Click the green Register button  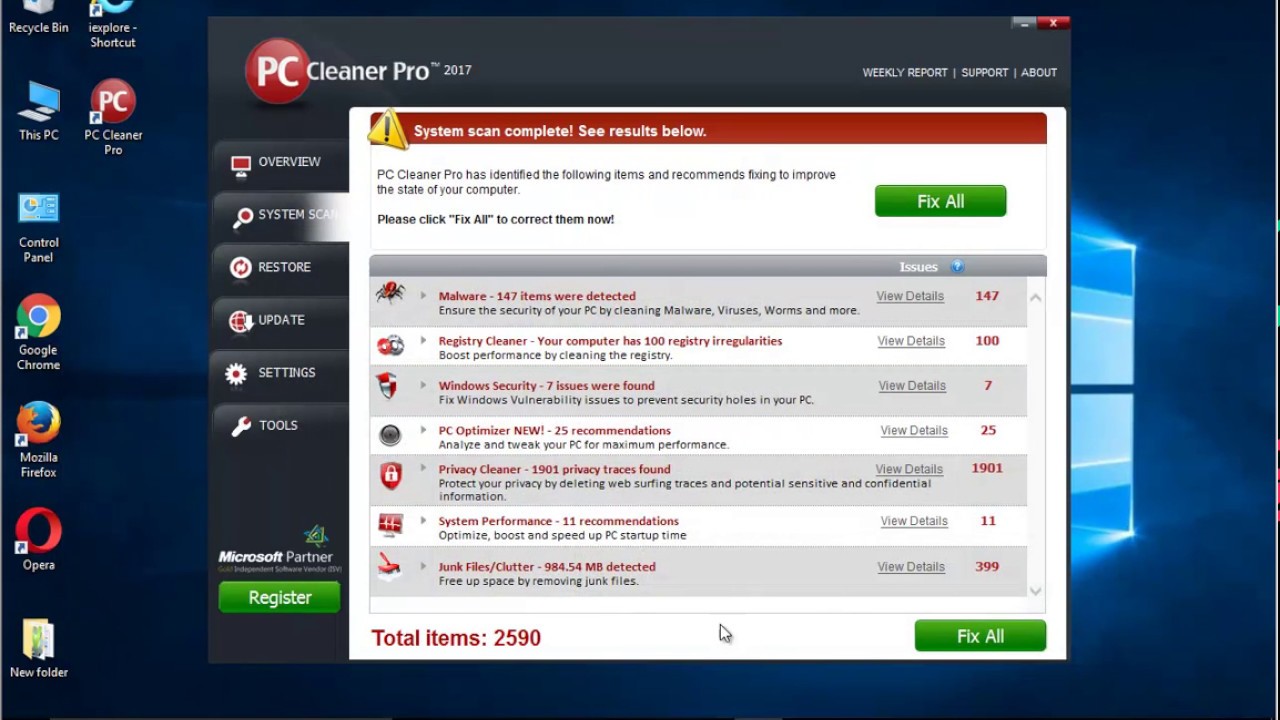(x=279, y=597)
